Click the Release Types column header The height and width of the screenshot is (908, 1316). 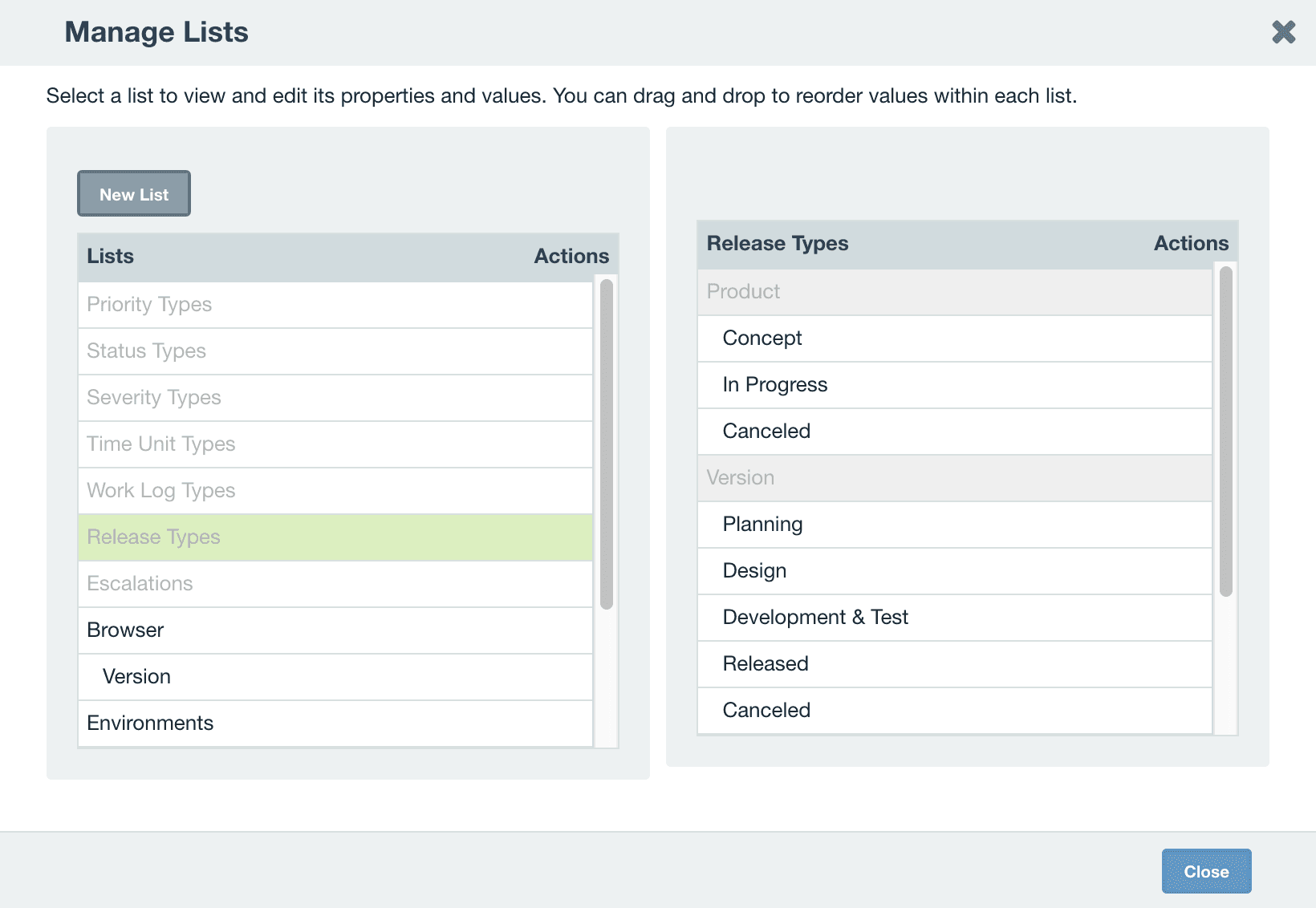pyautogui.click(x=778, y=244)
